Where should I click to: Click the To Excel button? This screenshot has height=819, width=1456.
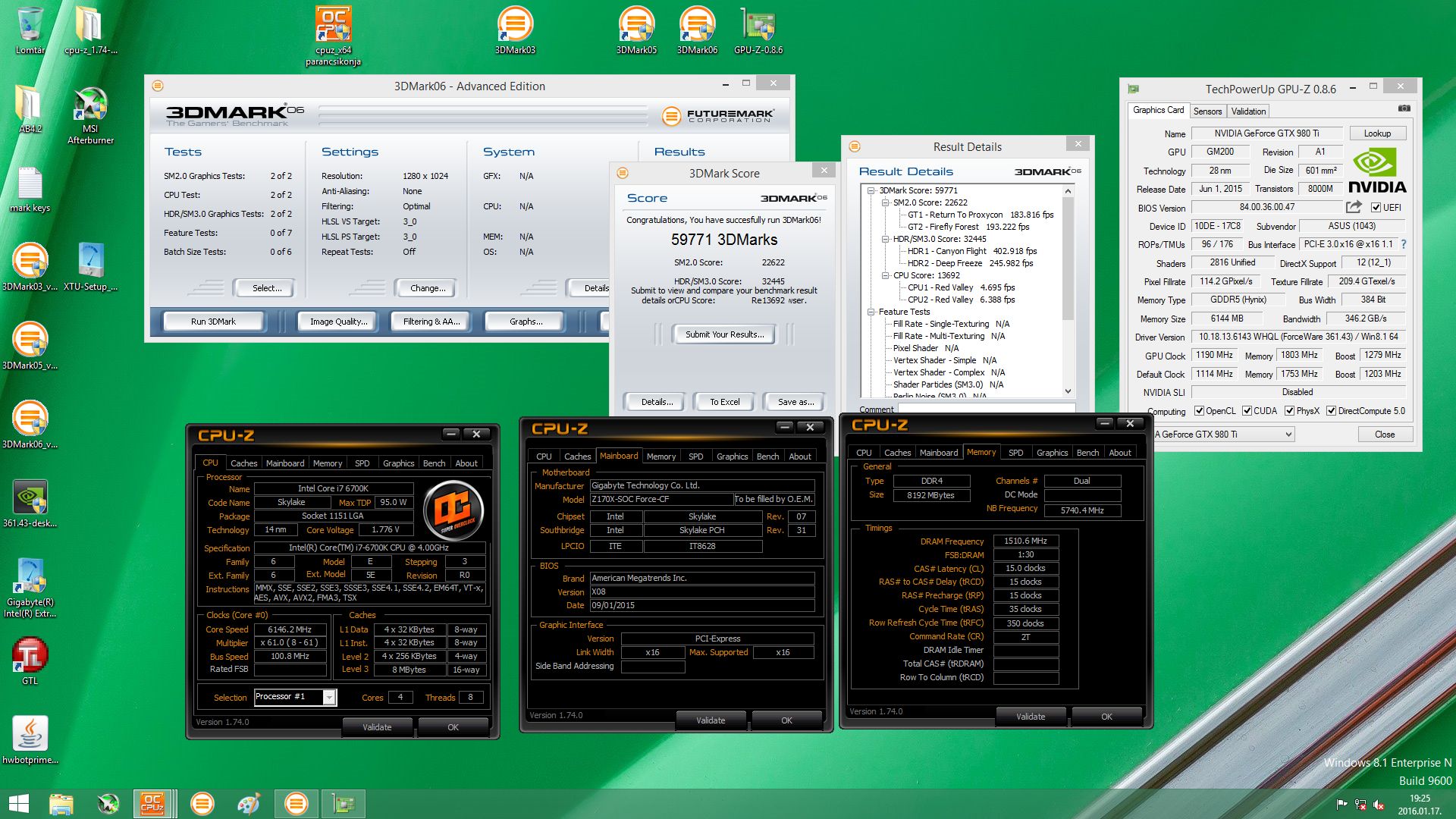click(x=724, y=402)
